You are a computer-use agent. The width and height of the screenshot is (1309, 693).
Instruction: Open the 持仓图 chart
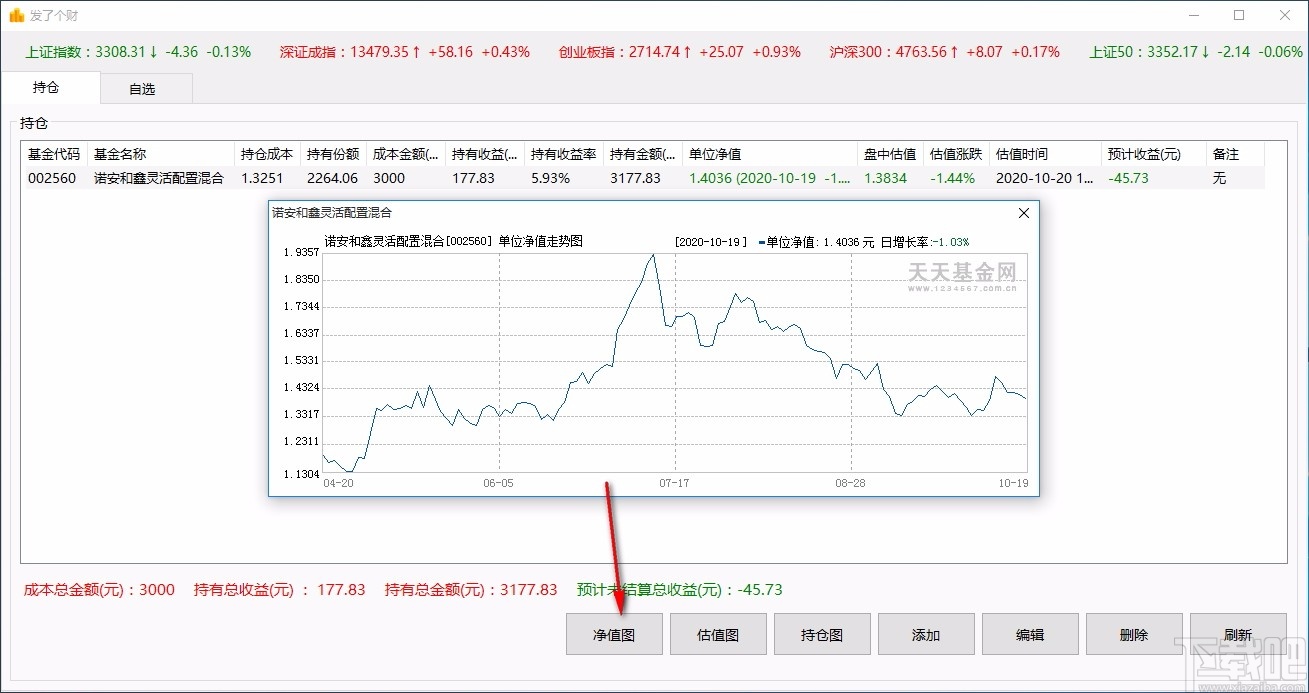(x=822, y=633)
